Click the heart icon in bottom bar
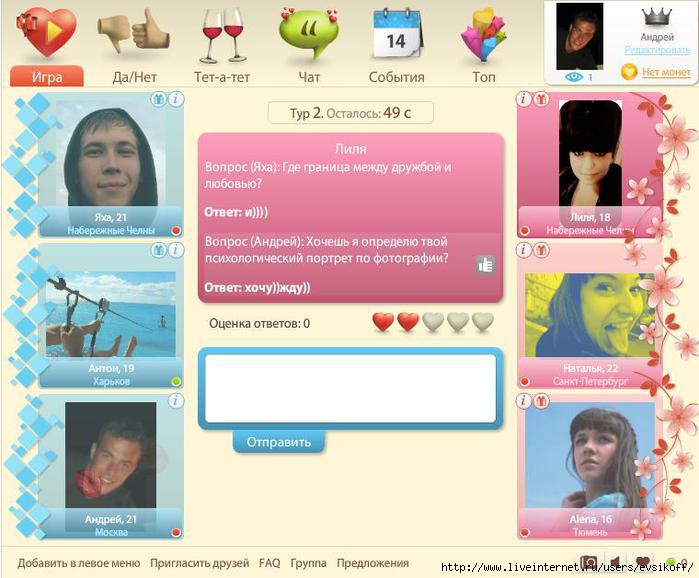Viewport: 699px width, 578px height. pos(642,562)
